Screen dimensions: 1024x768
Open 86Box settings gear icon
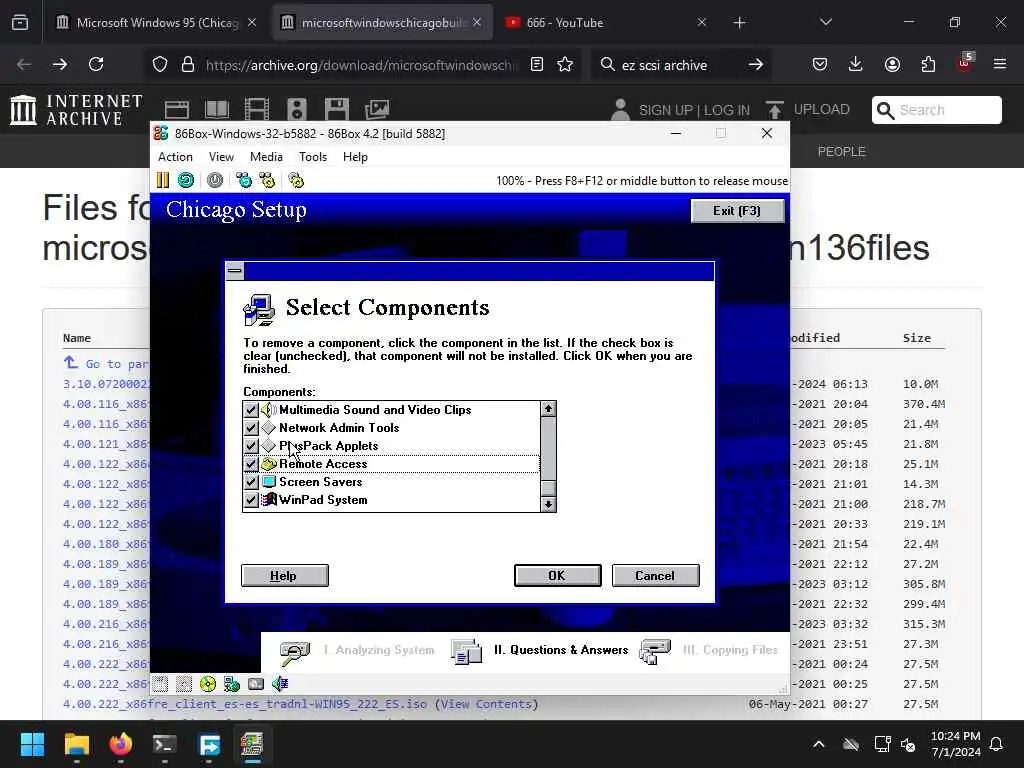click(x=296, y=180)
